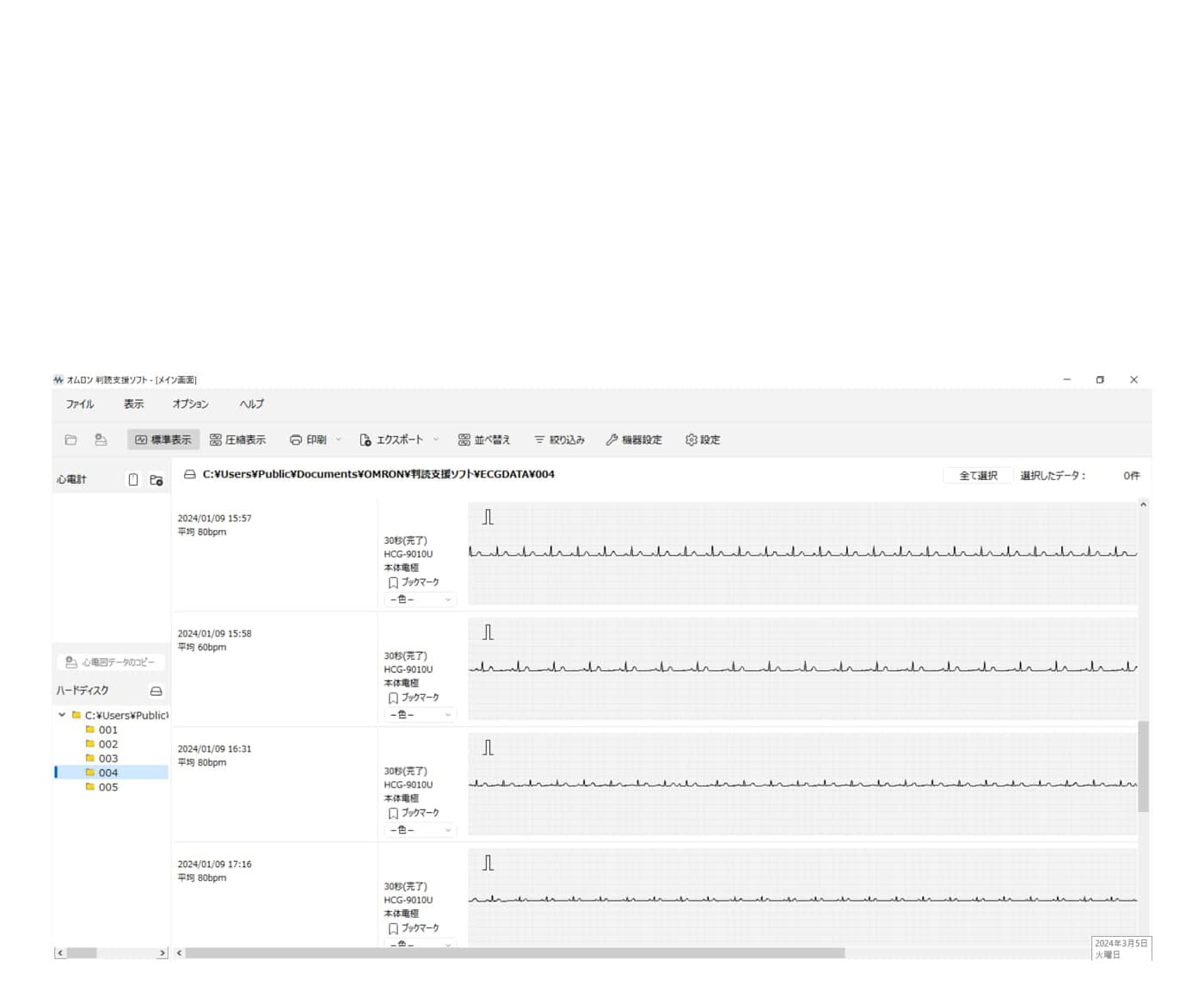Click the ECG device icon beside 心電計
The image size is (1204, 997).
click(x=133, y=479)
